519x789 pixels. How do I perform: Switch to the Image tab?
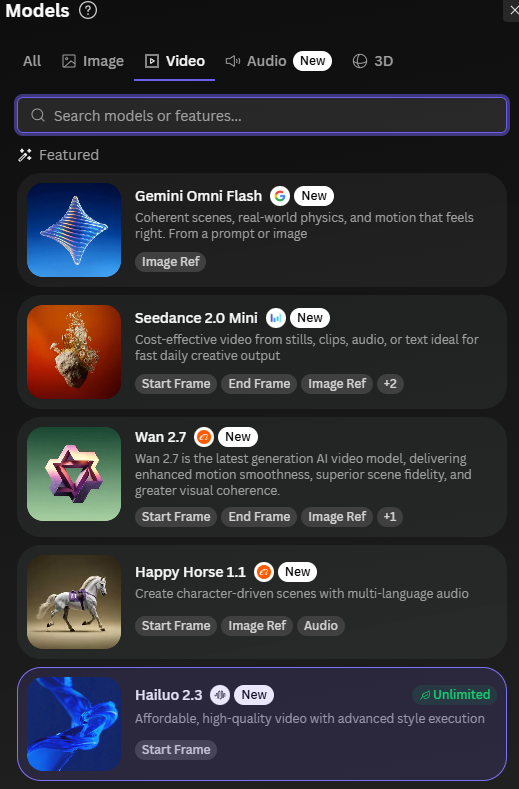click(x=93, y=61)
